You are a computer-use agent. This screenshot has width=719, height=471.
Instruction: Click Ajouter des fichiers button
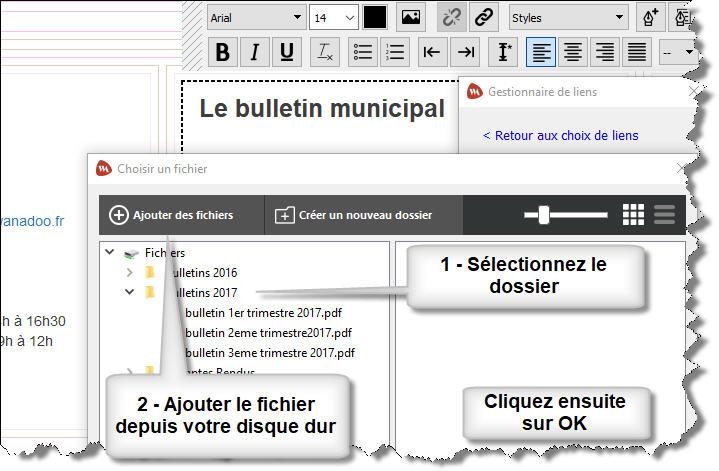click(171, 215)
